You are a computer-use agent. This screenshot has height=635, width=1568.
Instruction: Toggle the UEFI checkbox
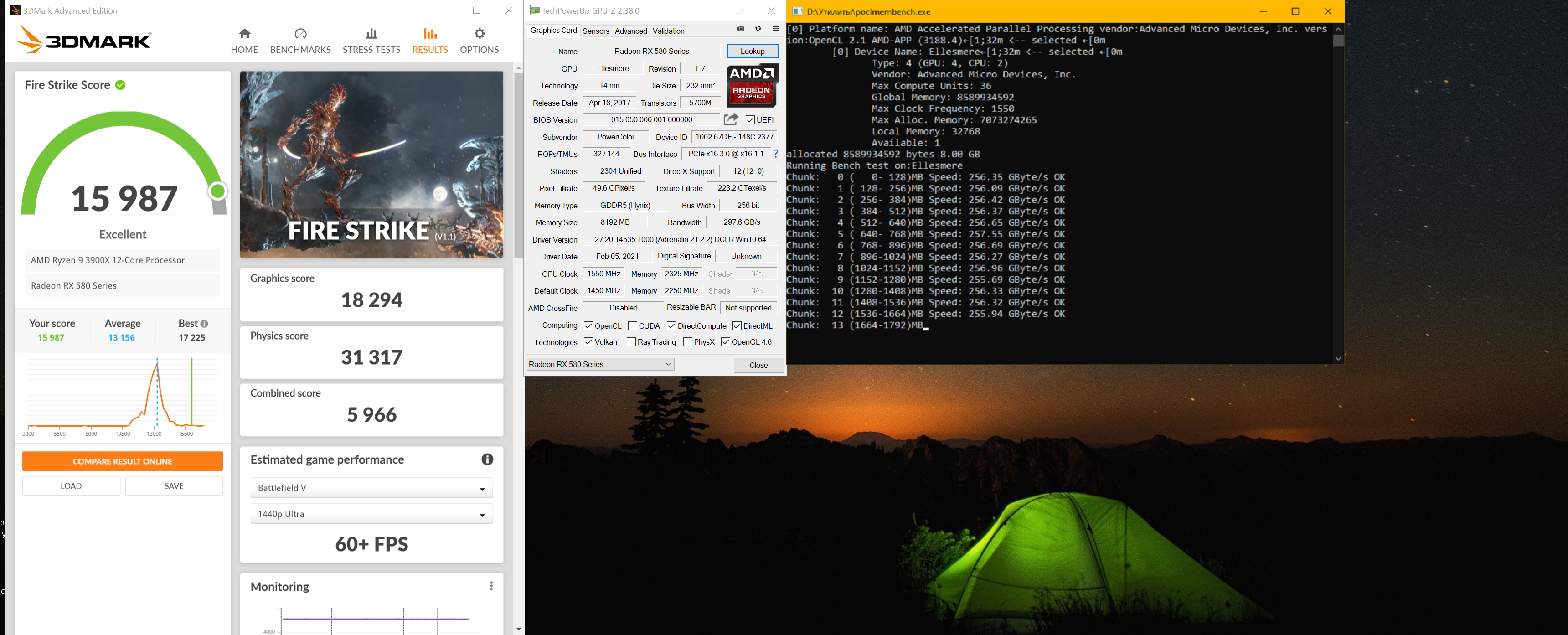click(x=750, y=120)
